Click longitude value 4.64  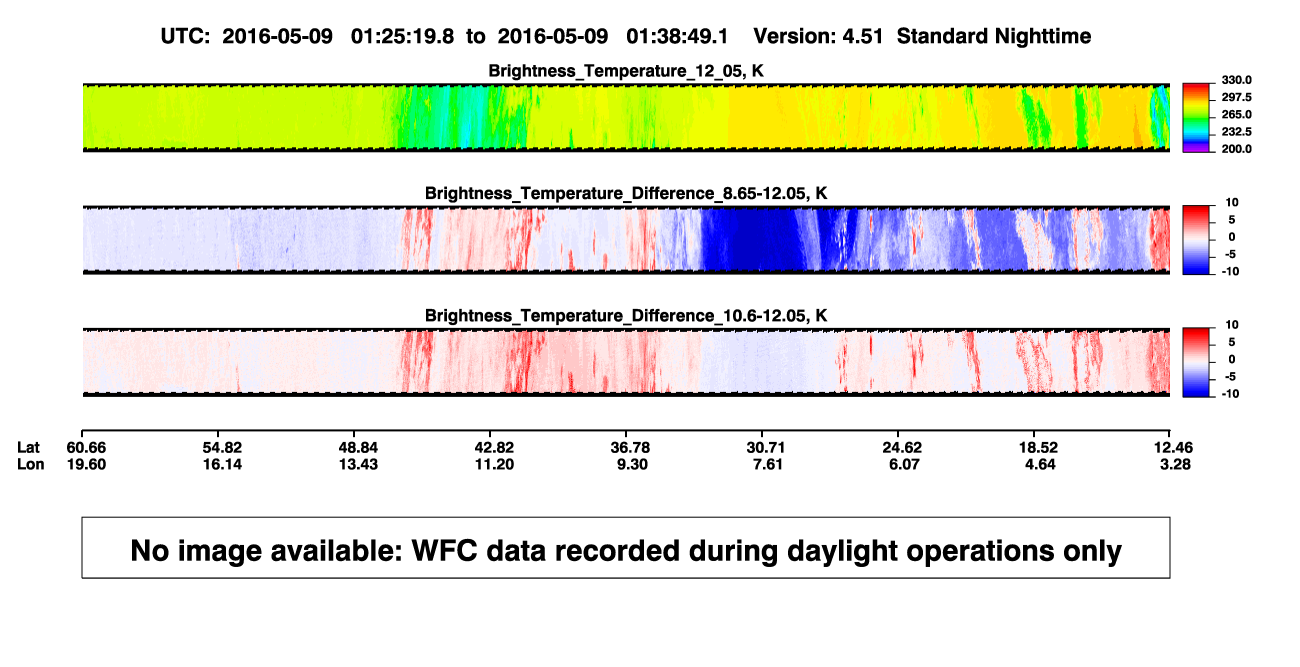tap(1038, 464)
